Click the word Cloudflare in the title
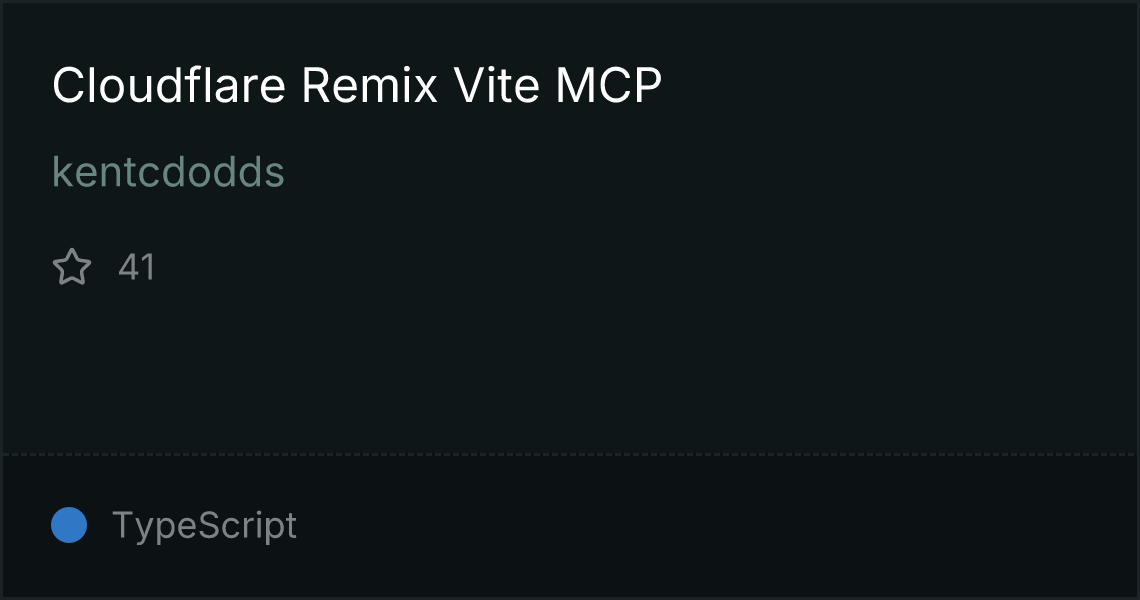 (x=169, y=85)
